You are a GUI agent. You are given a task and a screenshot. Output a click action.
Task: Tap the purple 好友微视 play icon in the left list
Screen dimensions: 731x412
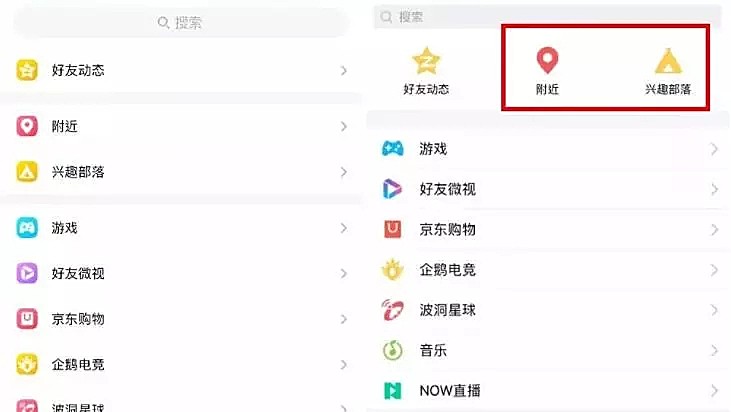point(27,273)
